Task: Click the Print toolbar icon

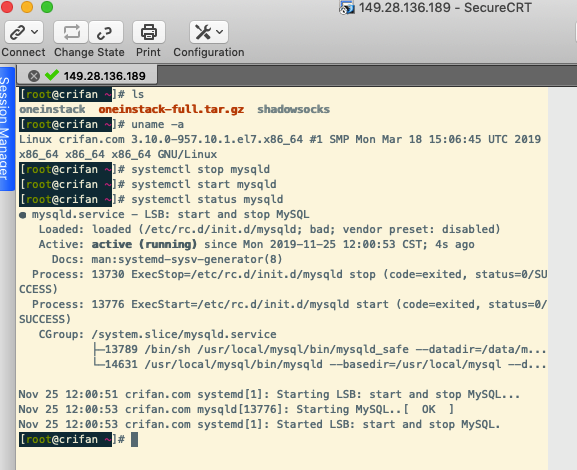Action: tap(149, 32)
